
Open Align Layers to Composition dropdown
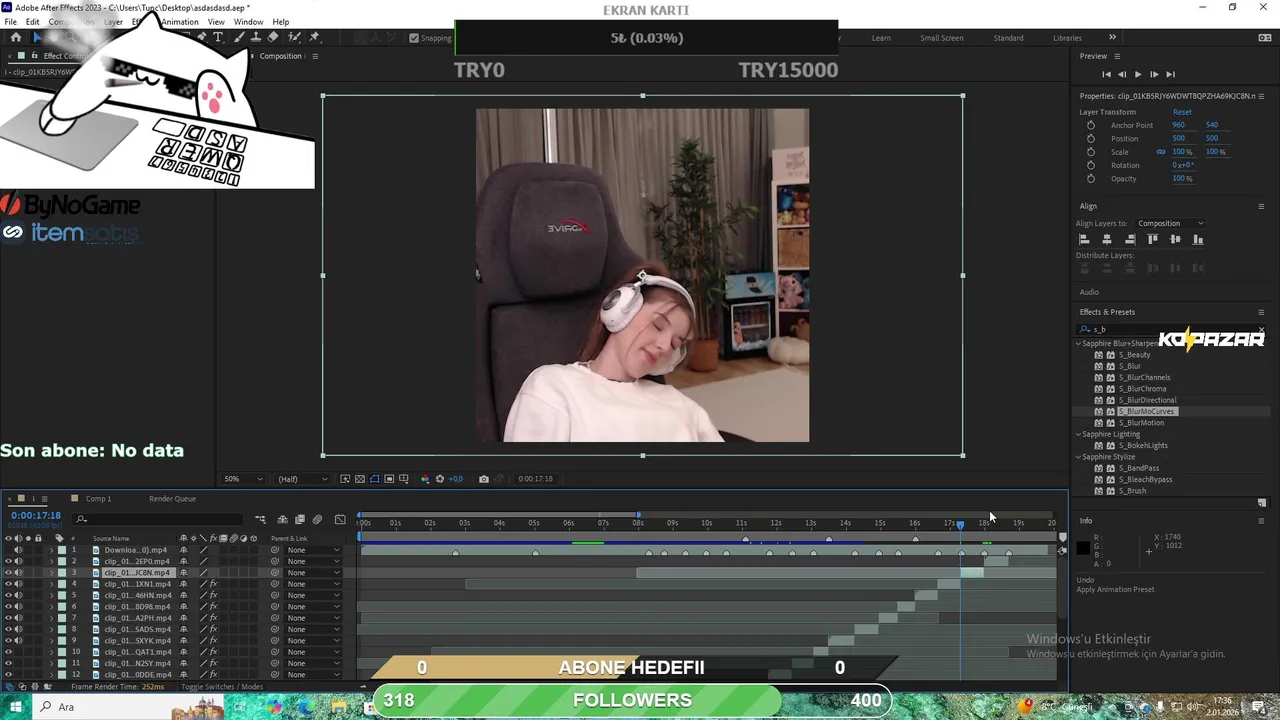[1170, 223]
